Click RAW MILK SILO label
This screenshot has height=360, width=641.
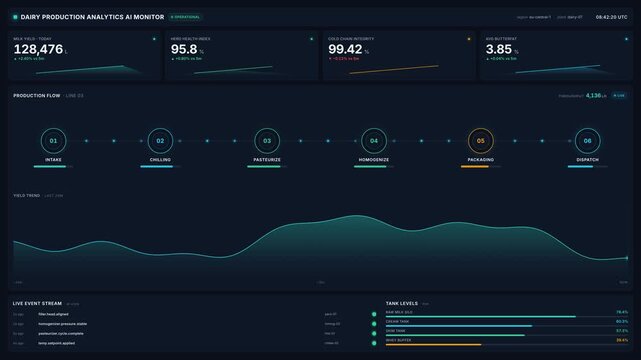point(399,312)
